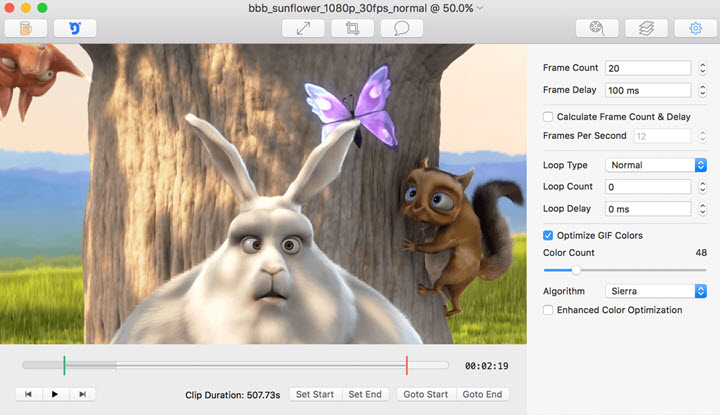Click the Frames Per Second field
The height and width of the screenshot is (416, 720).
coord(662,136)
